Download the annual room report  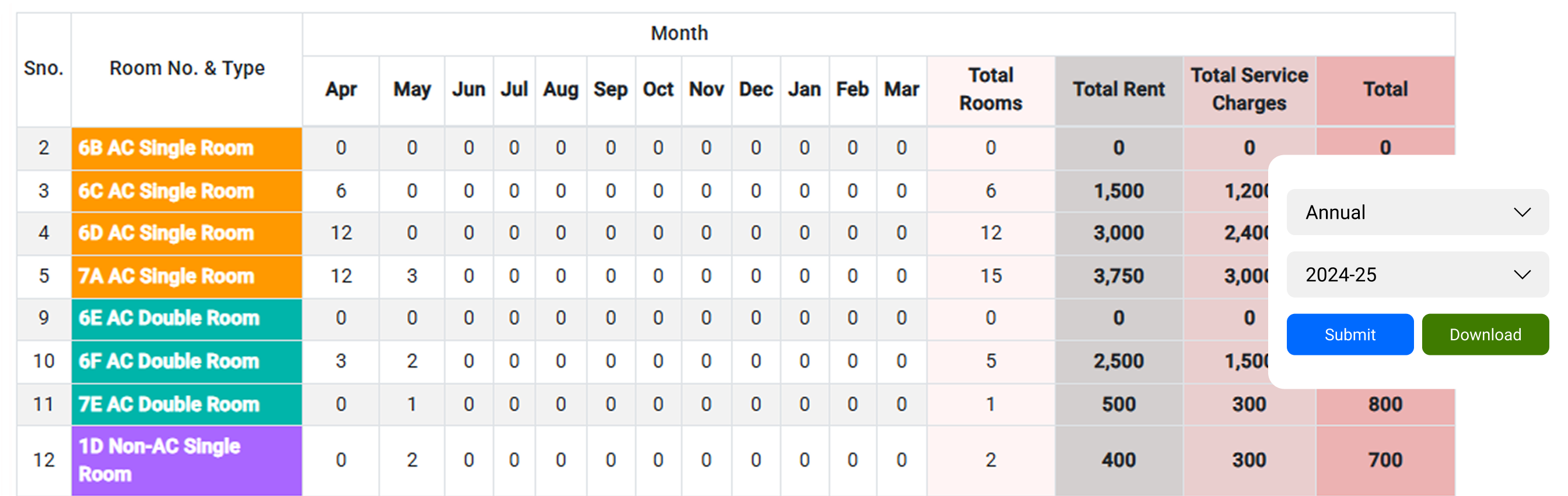pyautogui.click(x=1486, y=334)
